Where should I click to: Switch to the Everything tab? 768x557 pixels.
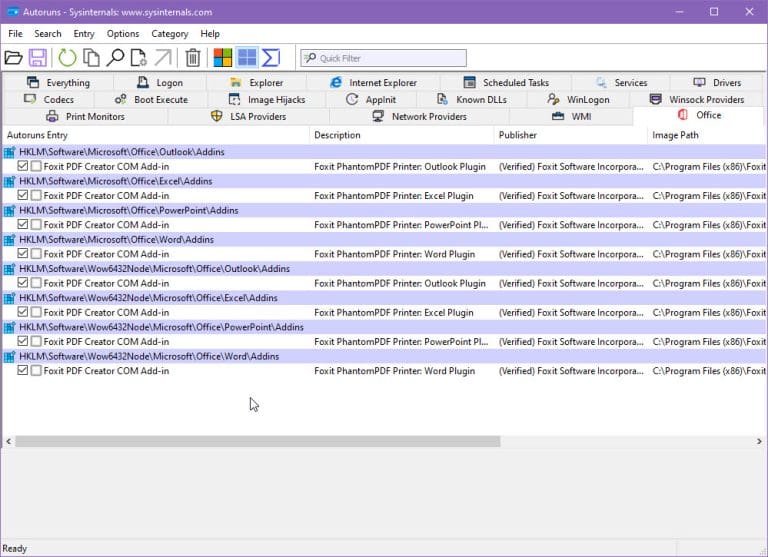tap(58, 82)
